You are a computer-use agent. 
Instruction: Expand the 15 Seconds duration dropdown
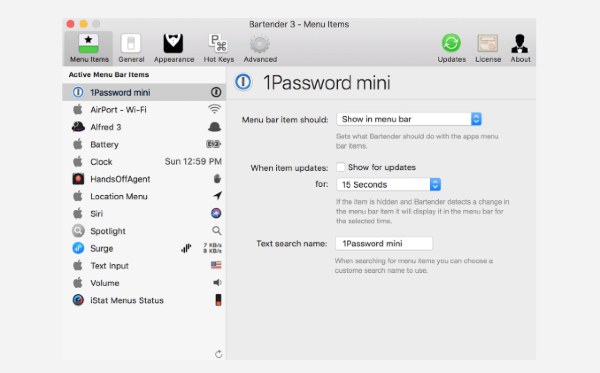(x=388, y=184)
